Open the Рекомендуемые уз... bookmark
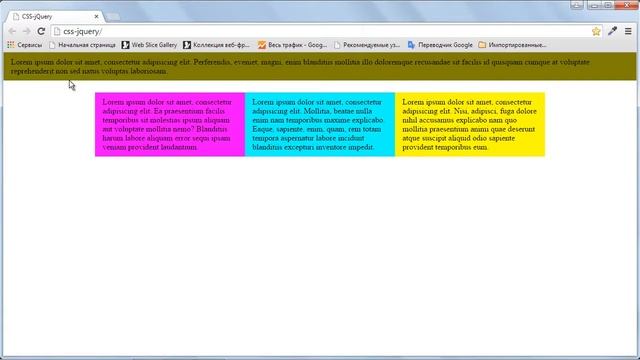The width and height of the screenshot is (640, 360). coord(367,45)
